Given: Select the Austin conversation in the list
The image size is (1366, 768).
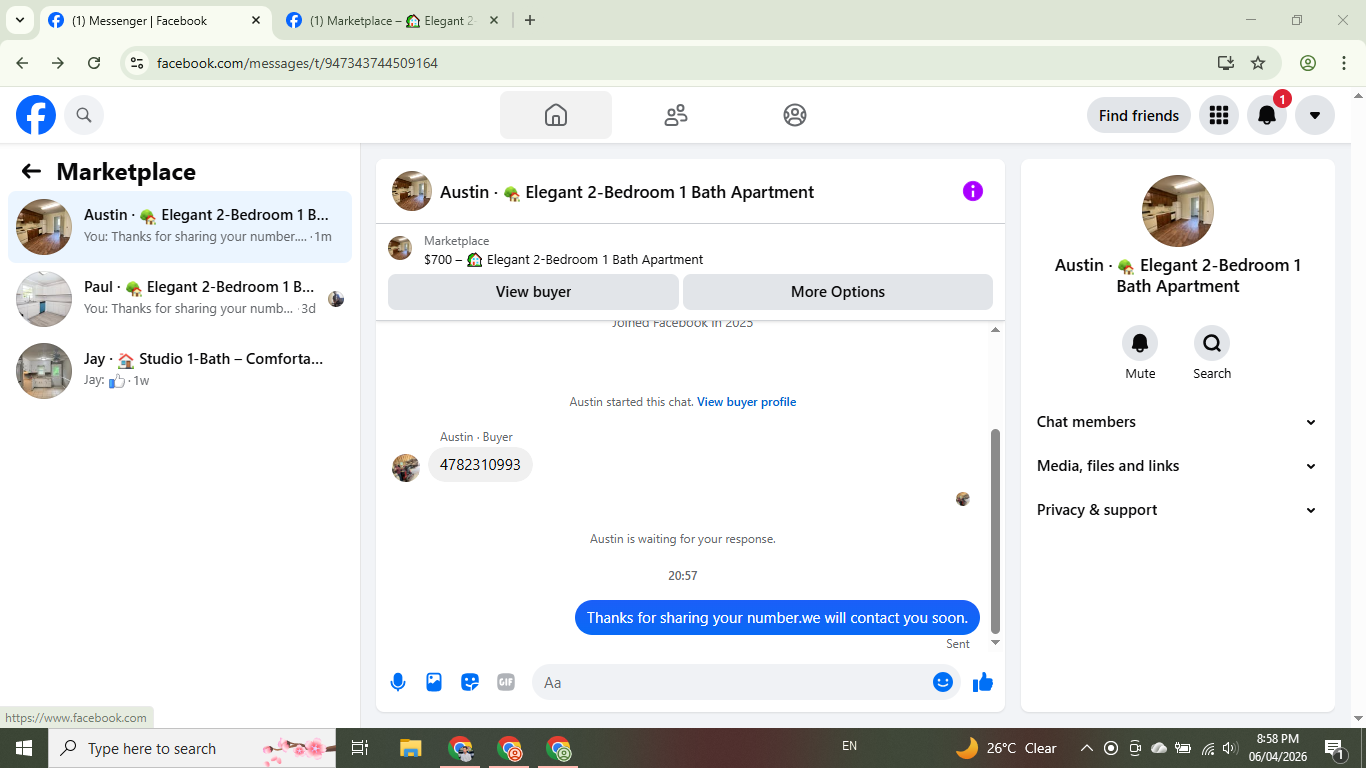Looking at the screenshot, I should pos(180,227).
